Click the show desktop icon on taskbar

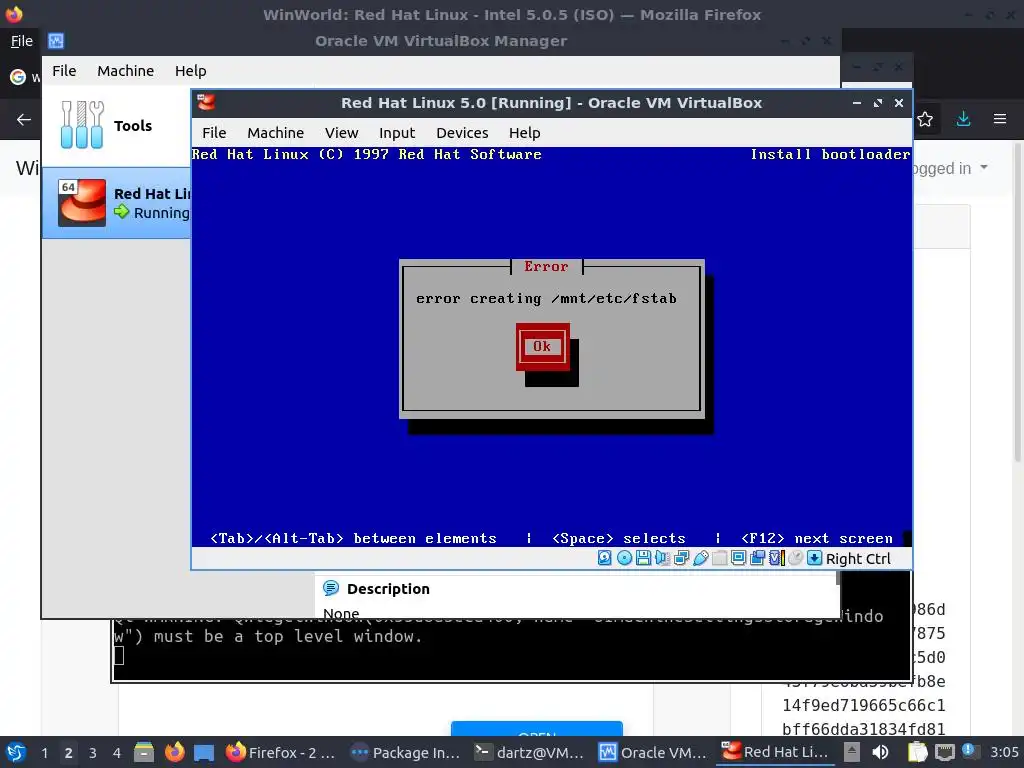coord(204,752)
